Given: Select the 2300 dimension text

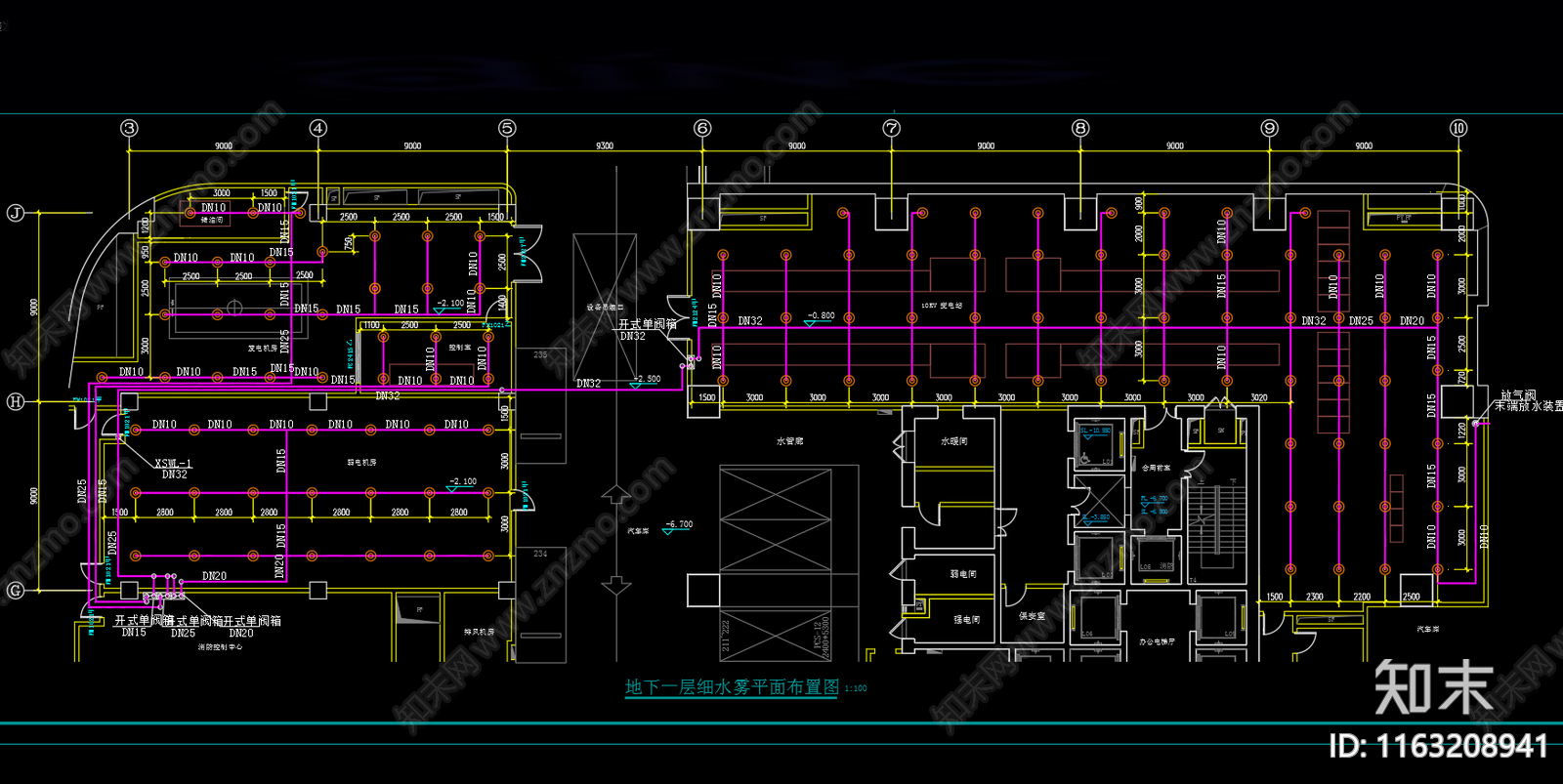Looking at the screenshot, I should tap(1315, 596).
